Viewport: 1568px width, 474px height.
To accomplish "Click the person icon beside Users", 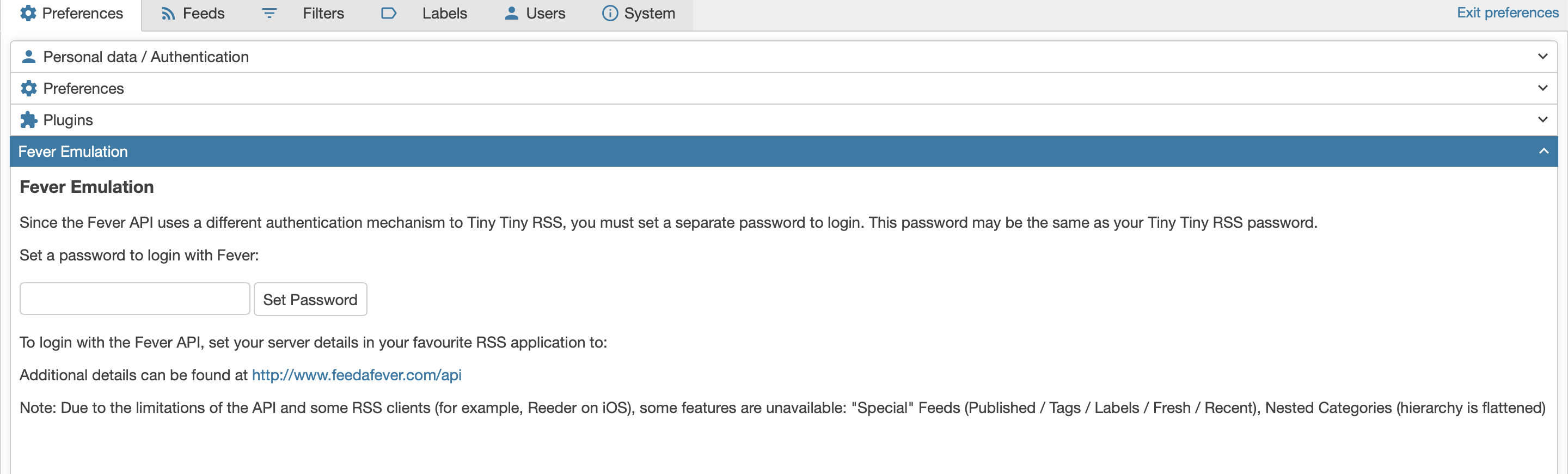I will pyautogui.click(x=511, y=14).
